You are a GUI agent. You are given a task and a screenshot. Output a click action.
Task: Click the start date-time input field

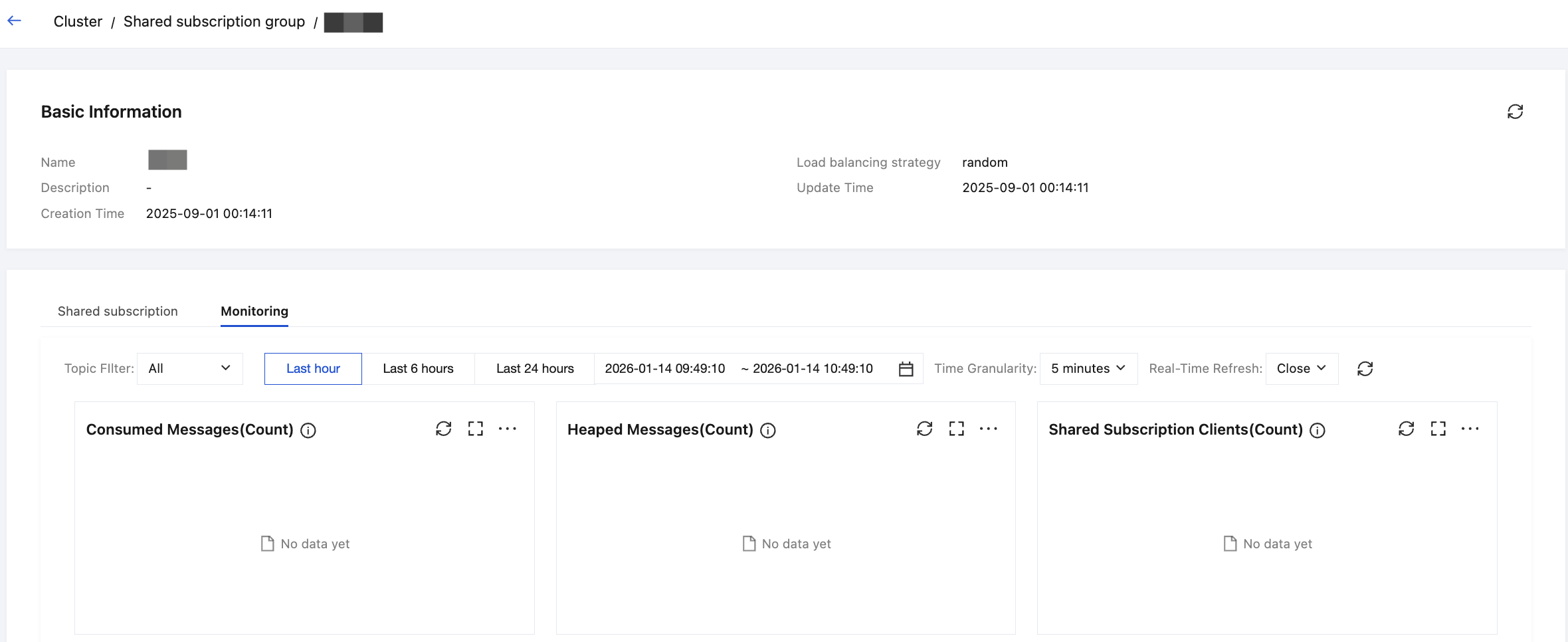pos(664,369)
